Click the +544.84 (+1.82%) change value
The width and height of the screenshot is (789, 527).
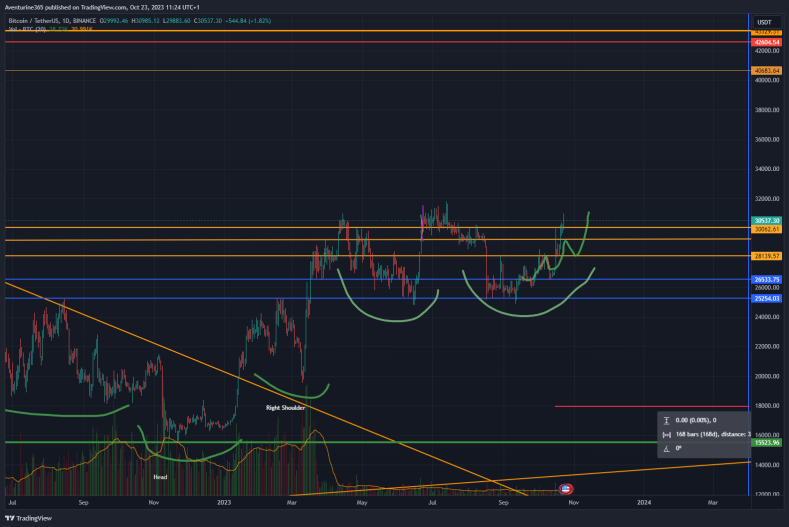point(248,21)
